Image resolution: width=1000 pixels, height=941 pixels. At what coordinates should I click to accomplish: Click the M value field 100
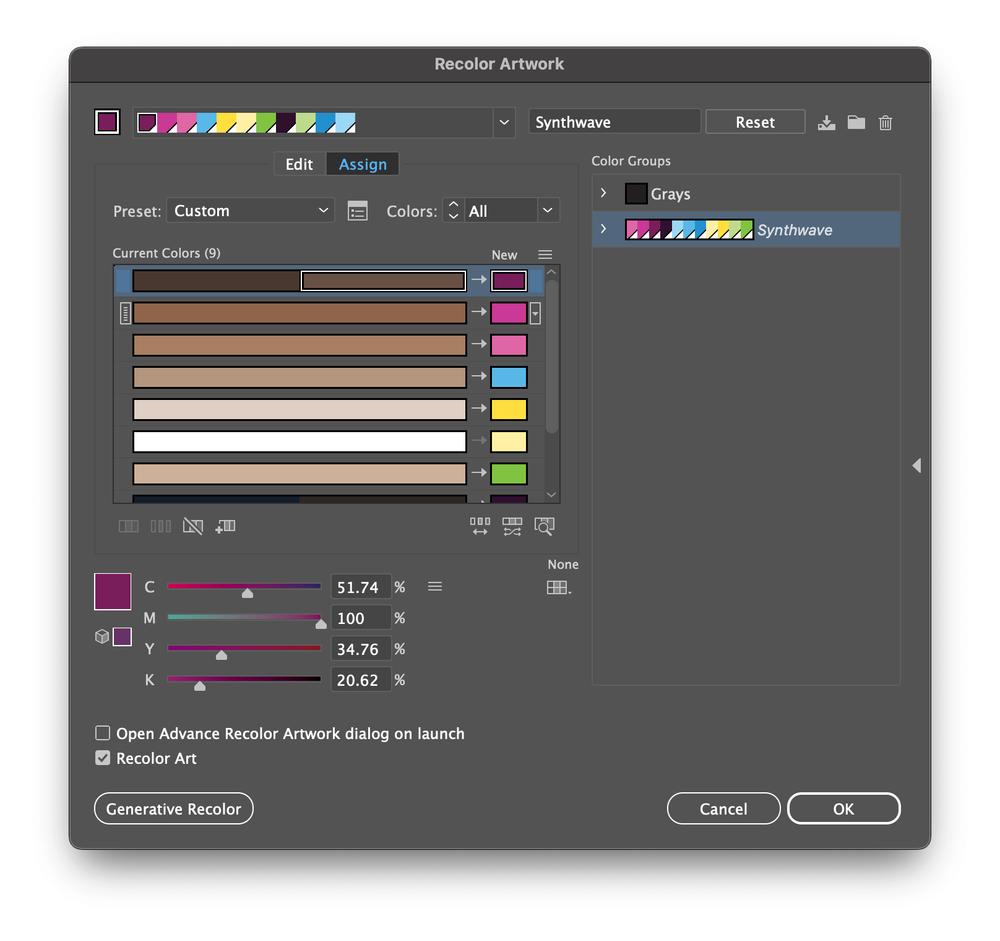[x=361, y=618]
